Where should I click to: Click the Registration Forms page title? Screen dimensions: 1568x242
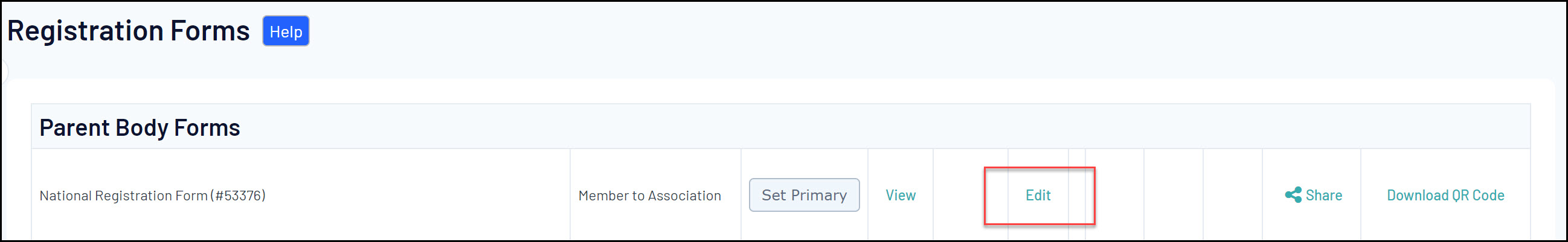point(129,30)
